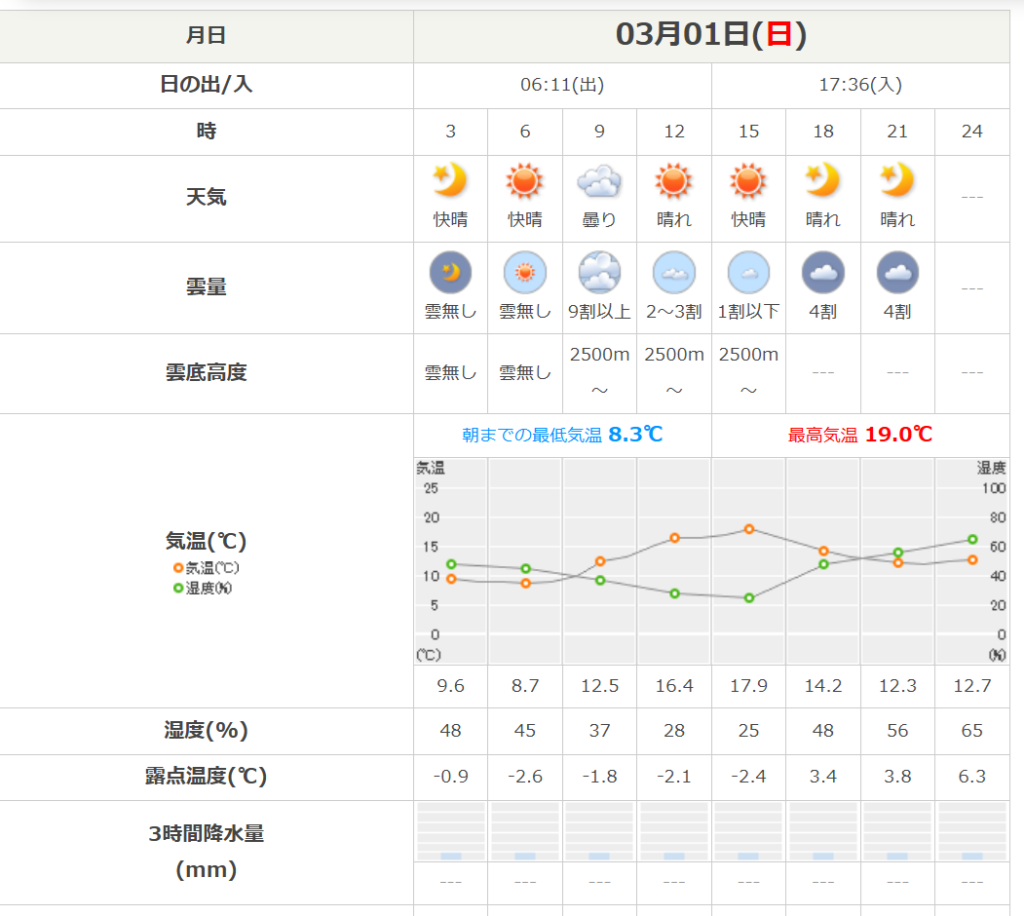The image size is (1024, 916).
Task: Click the orange temperature point at 15時 on chart
Action: (x=749, y=529)
